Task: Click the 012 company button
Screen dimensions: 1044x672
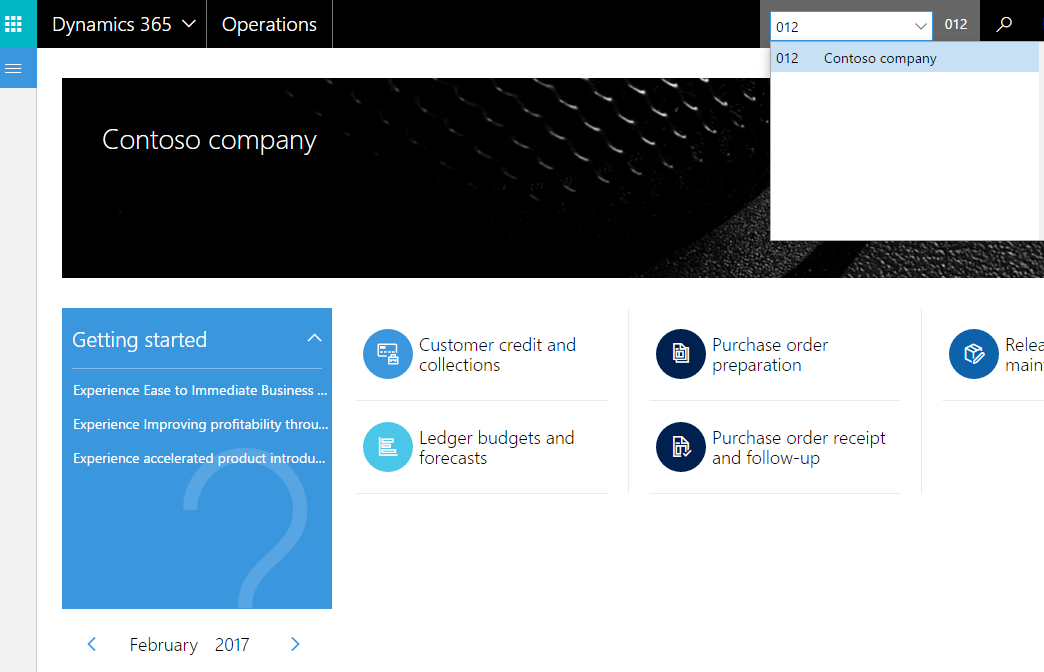Action: [x=955, y=25]
